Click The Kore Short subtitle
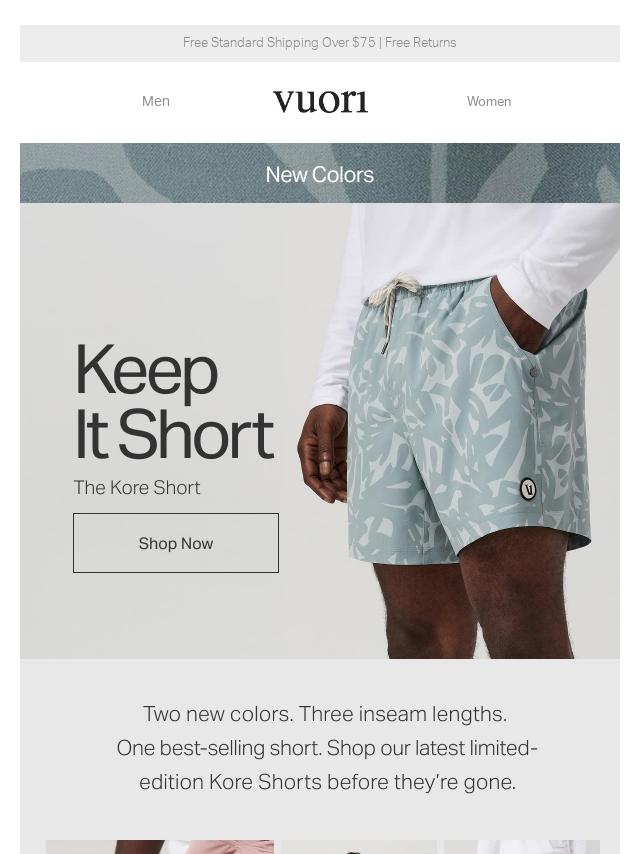Screen dimensions: 640x854 point(137,487)
